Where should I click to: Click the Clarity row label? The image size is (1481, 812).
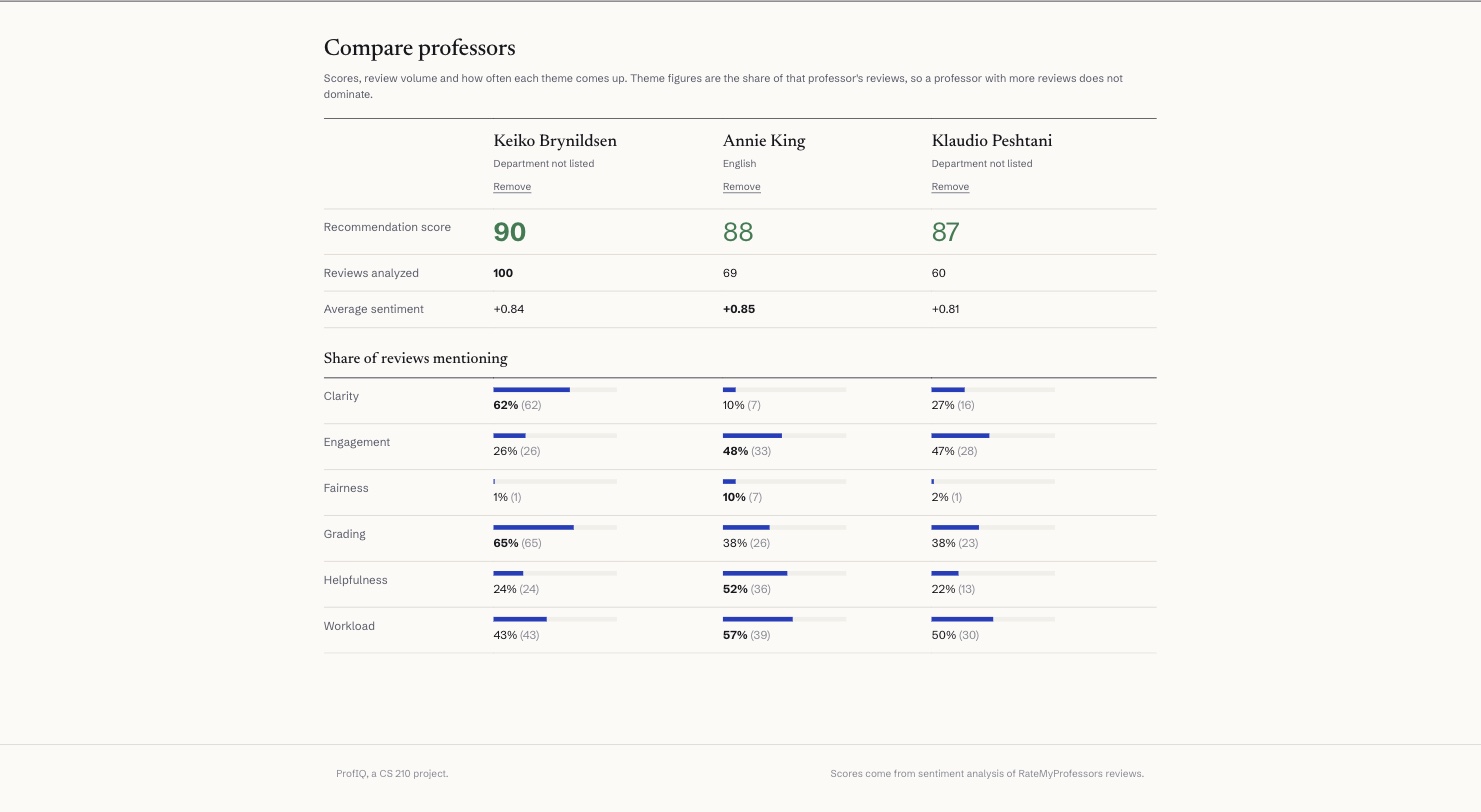(x=341, y=396)
